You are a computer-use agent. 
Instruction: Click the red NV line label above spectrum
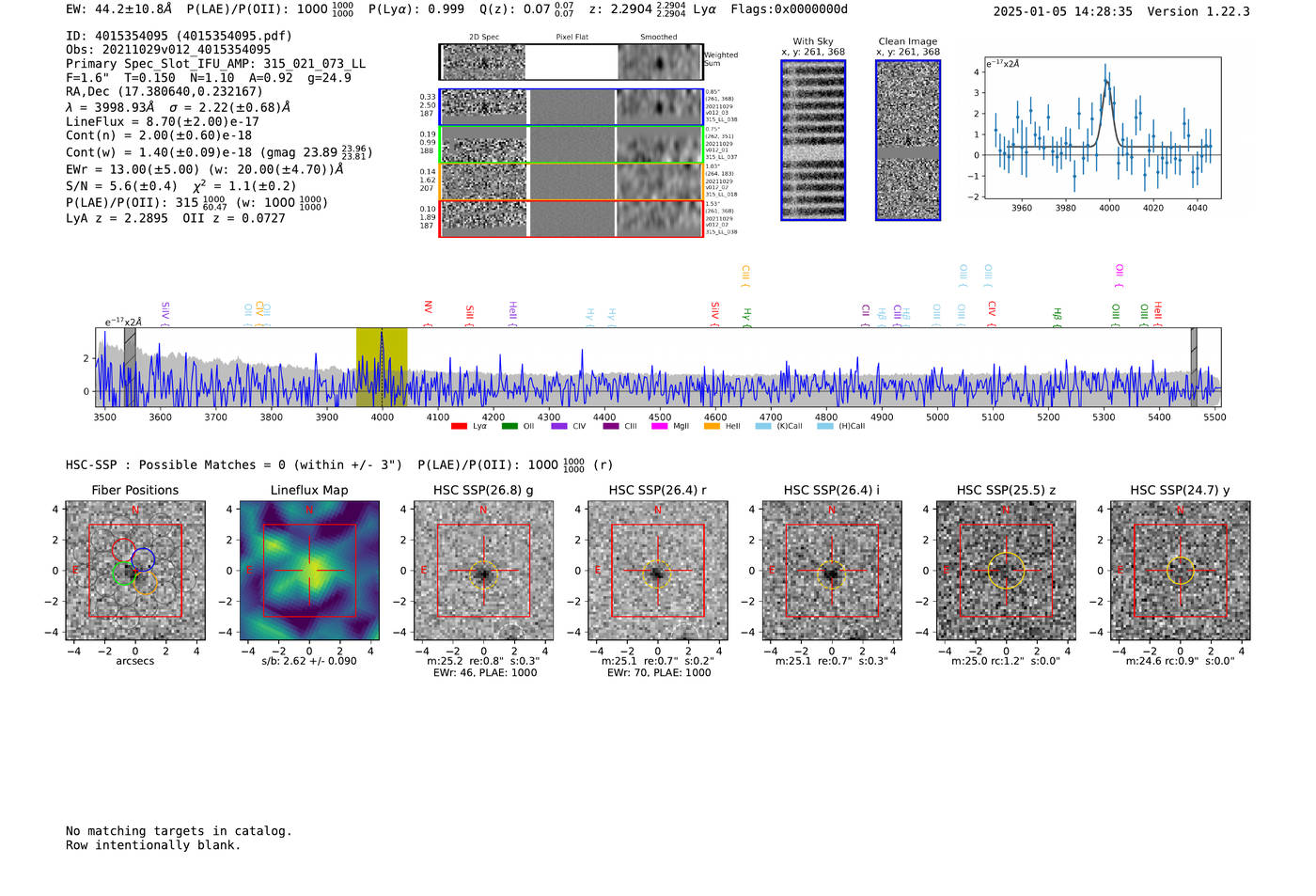pyautogui.click(x=428, y=308)
